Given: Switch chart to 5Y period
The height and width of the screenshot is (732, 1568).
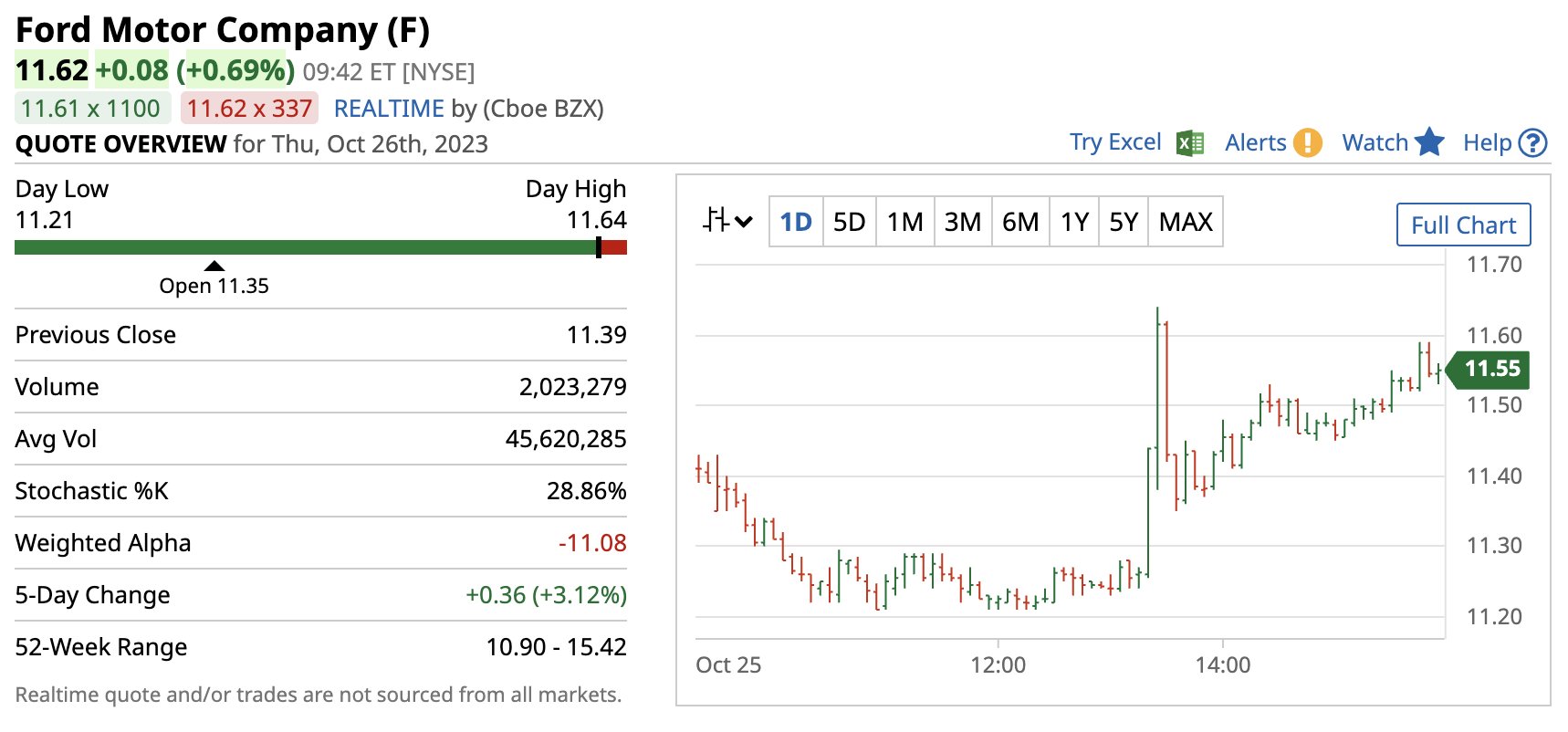Looking at the screenshot, I should click(x=1124, y=222).
